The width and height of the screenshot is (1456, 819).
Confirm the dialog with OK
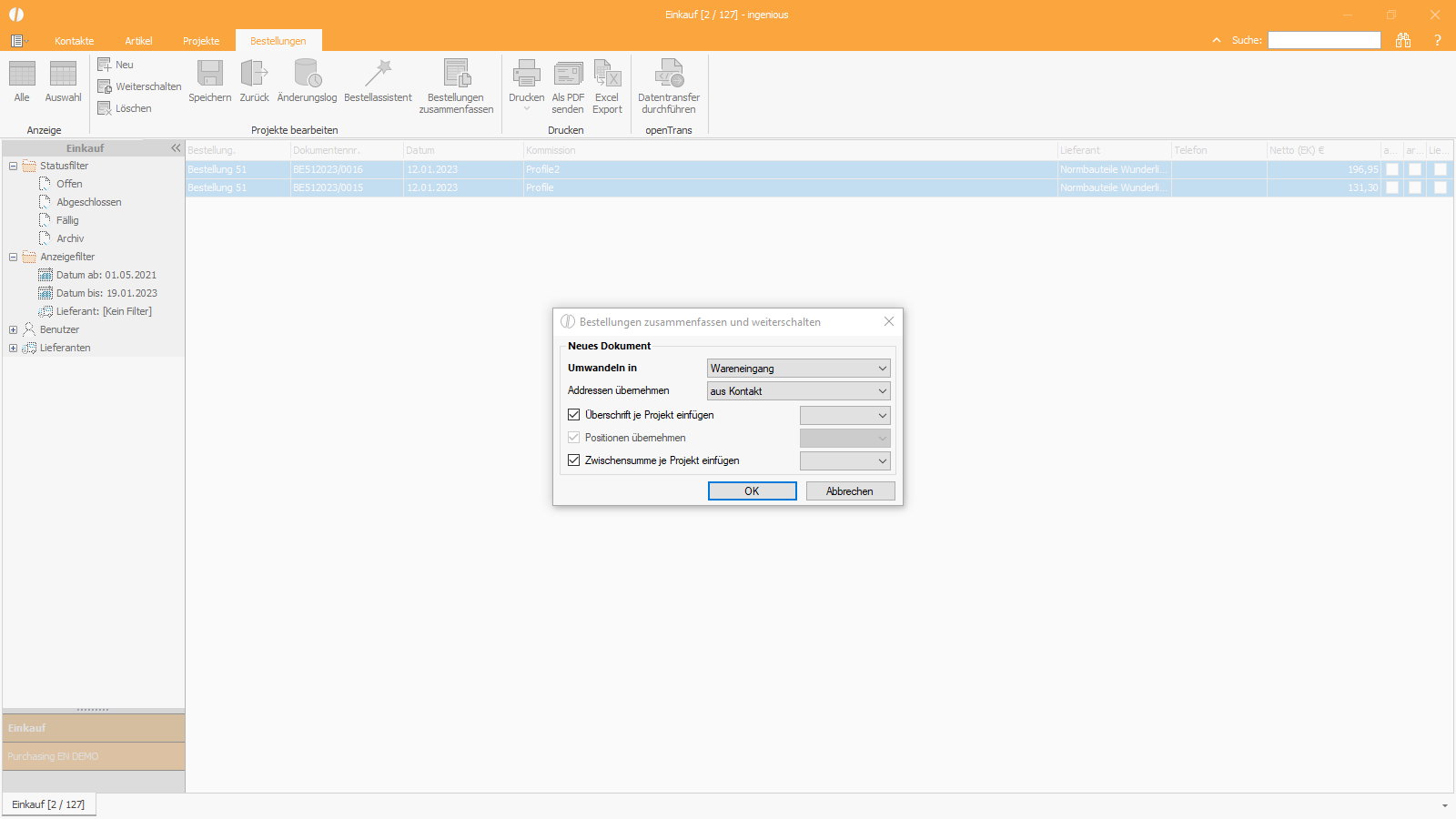tap(752, 491)
